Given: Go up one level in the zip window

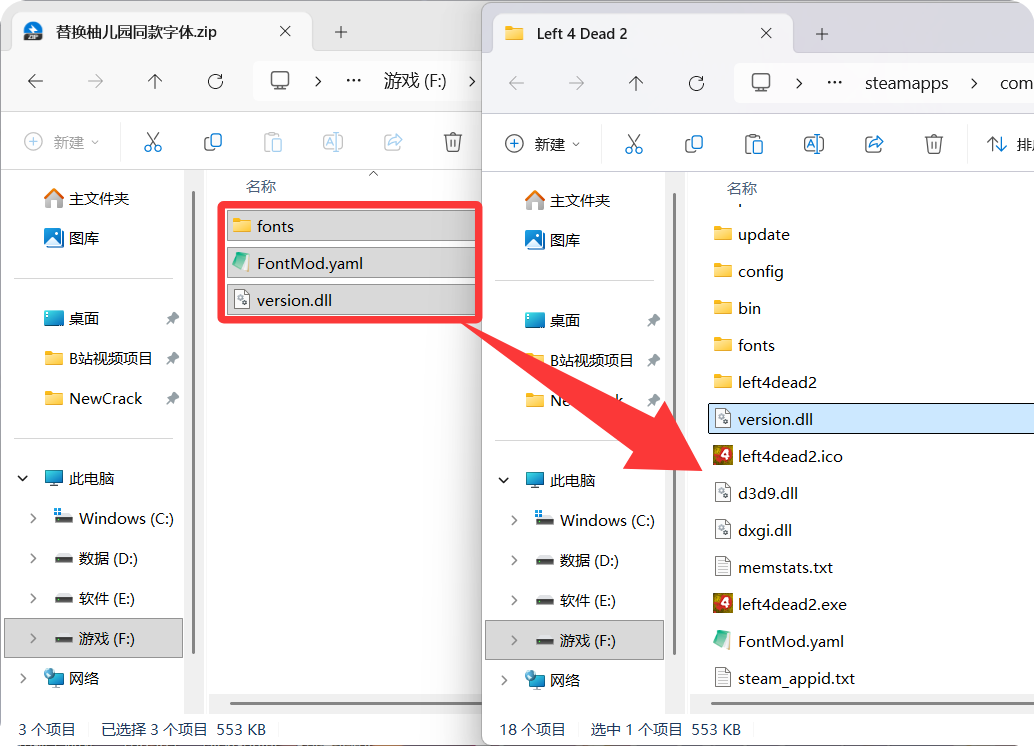Looking at the screenshot, I should (x=155, y=82).
